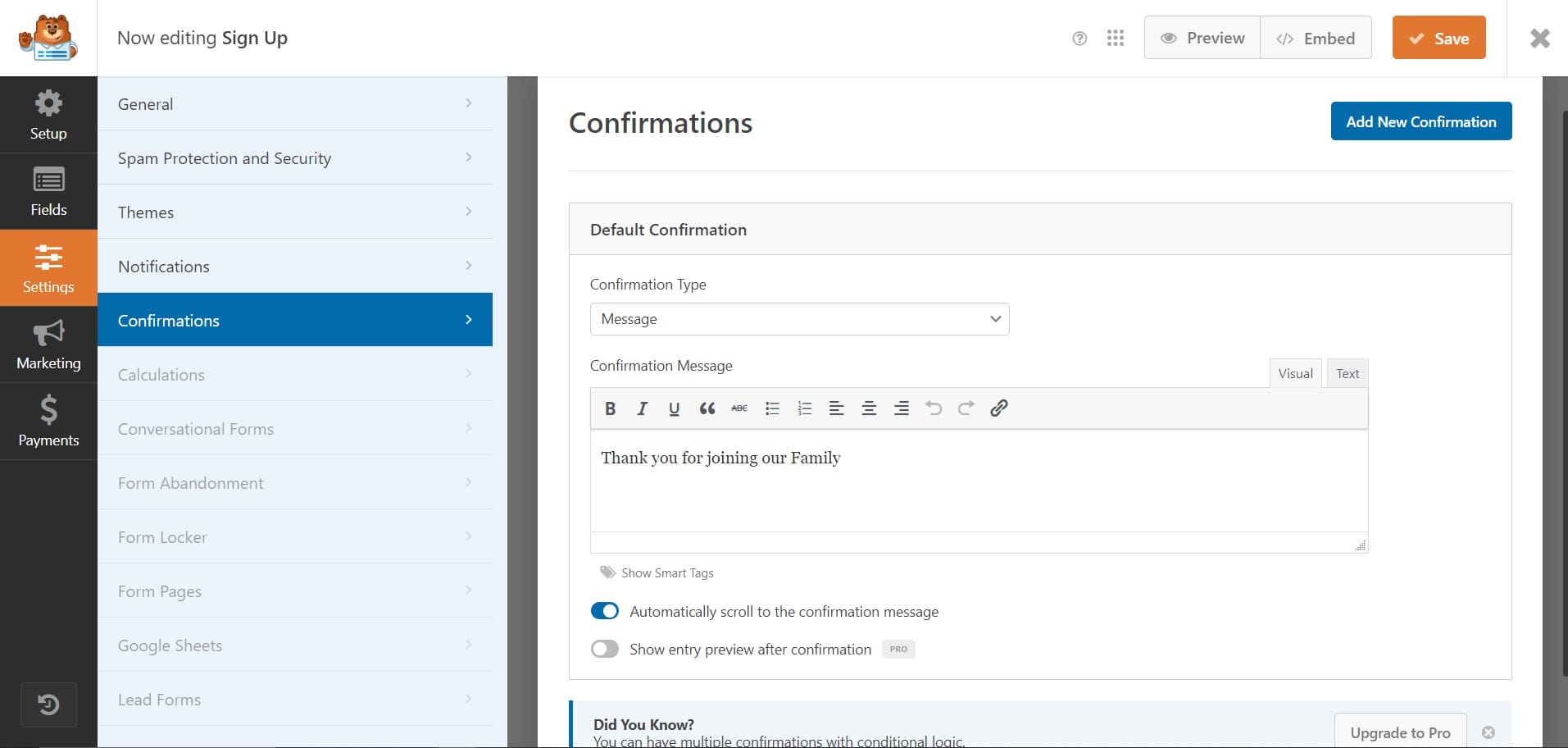Viewport: 1568px width, 748px height.
Task: Insert a blockquote using the quote icon
Action: click(x=707, y=408)
